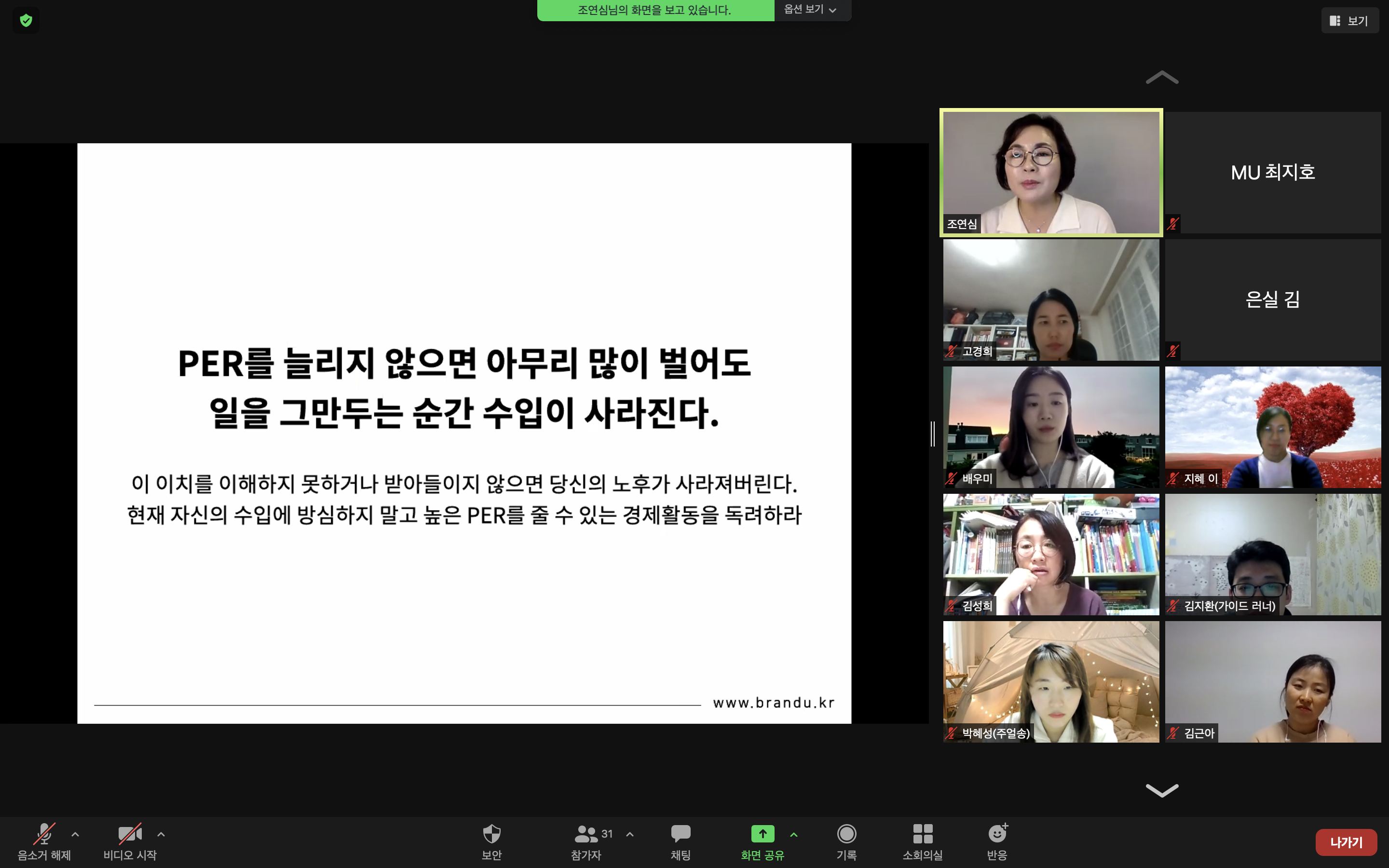
Task: Click the green Share Screen (화면 공유) icon
Action: [762, 834]
